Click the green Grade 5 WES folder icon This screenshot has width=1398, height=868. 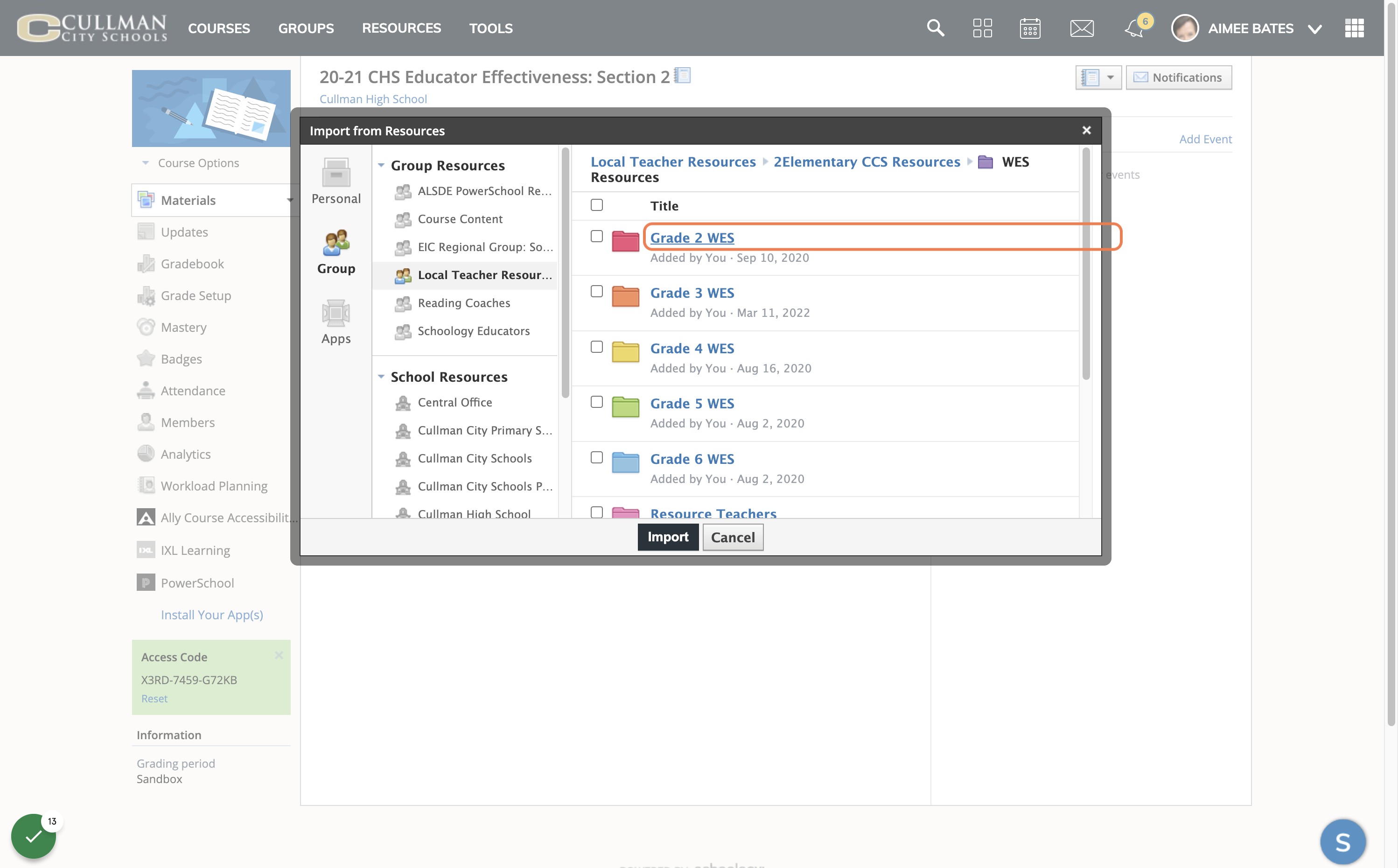pyautogui.click(x=626, y=406)
